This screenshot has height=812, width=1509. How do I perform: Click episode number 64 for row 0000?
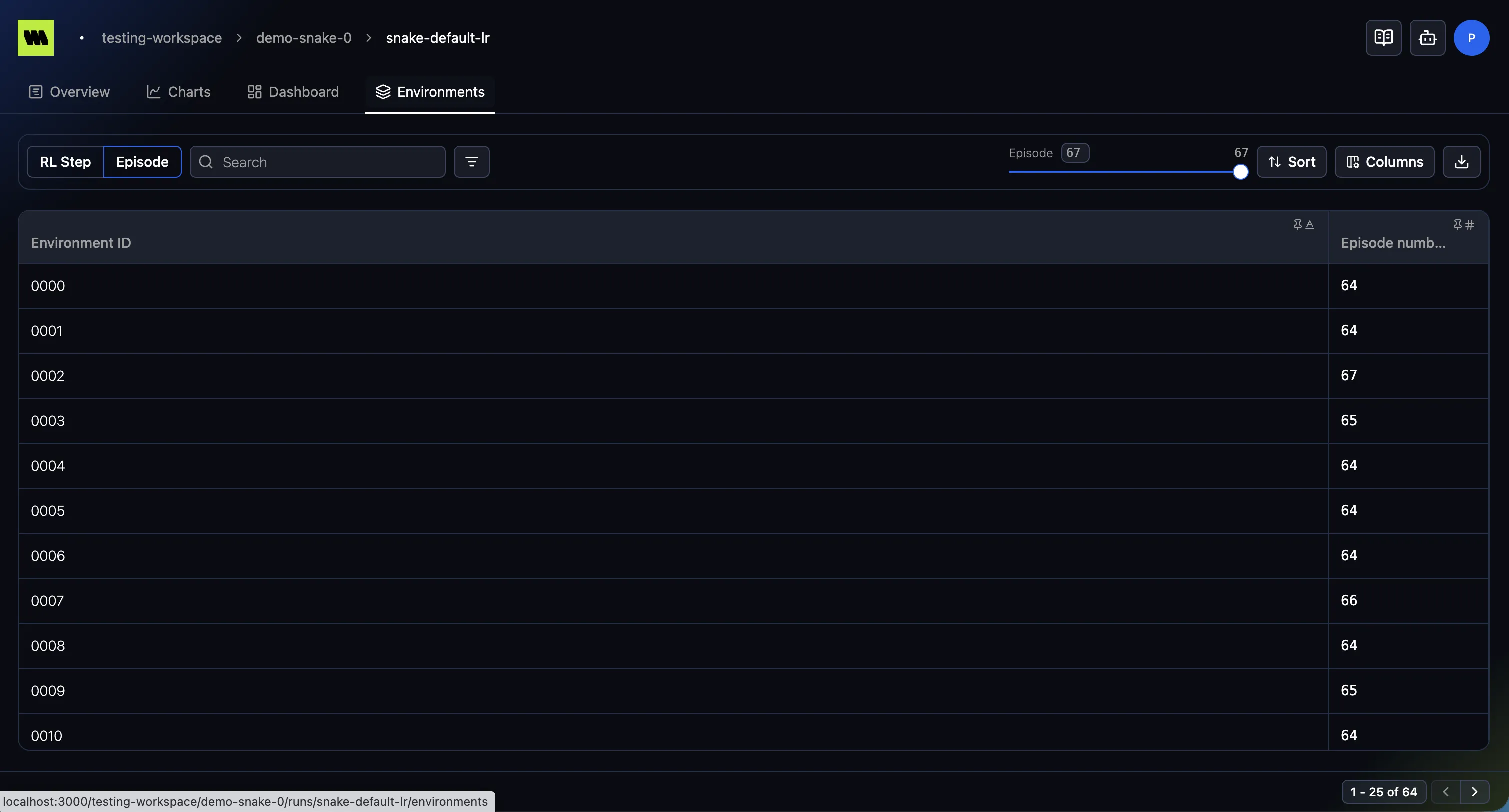click(x=1349, y=285)
